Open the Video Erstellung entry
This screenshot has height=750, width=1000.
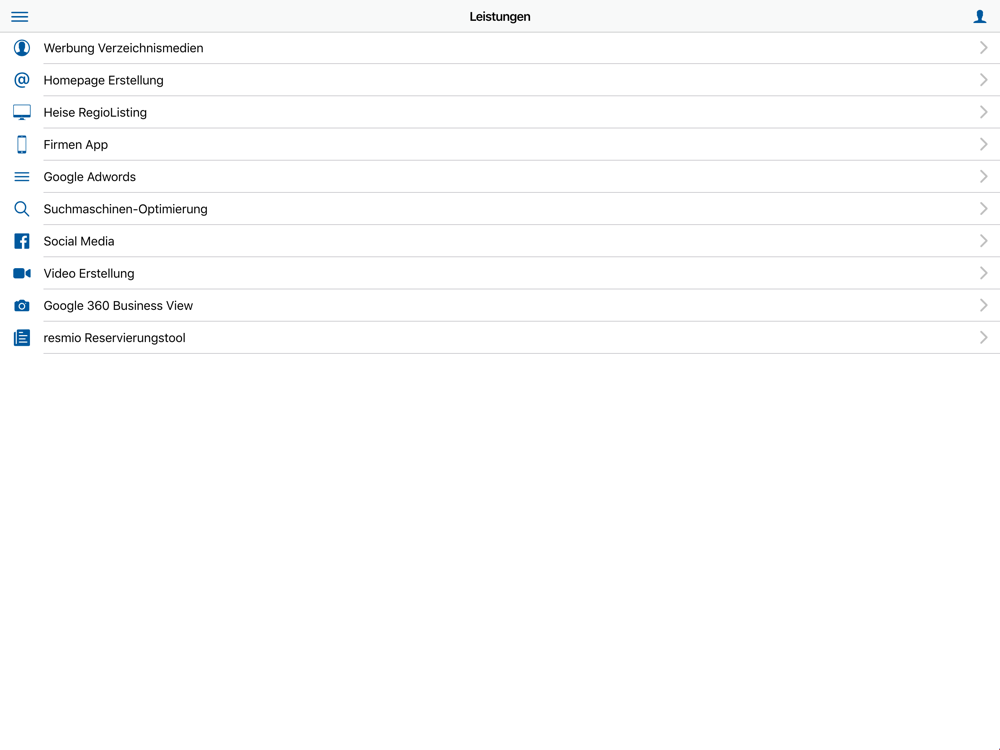pyautogui.click(x=500, y=273)
